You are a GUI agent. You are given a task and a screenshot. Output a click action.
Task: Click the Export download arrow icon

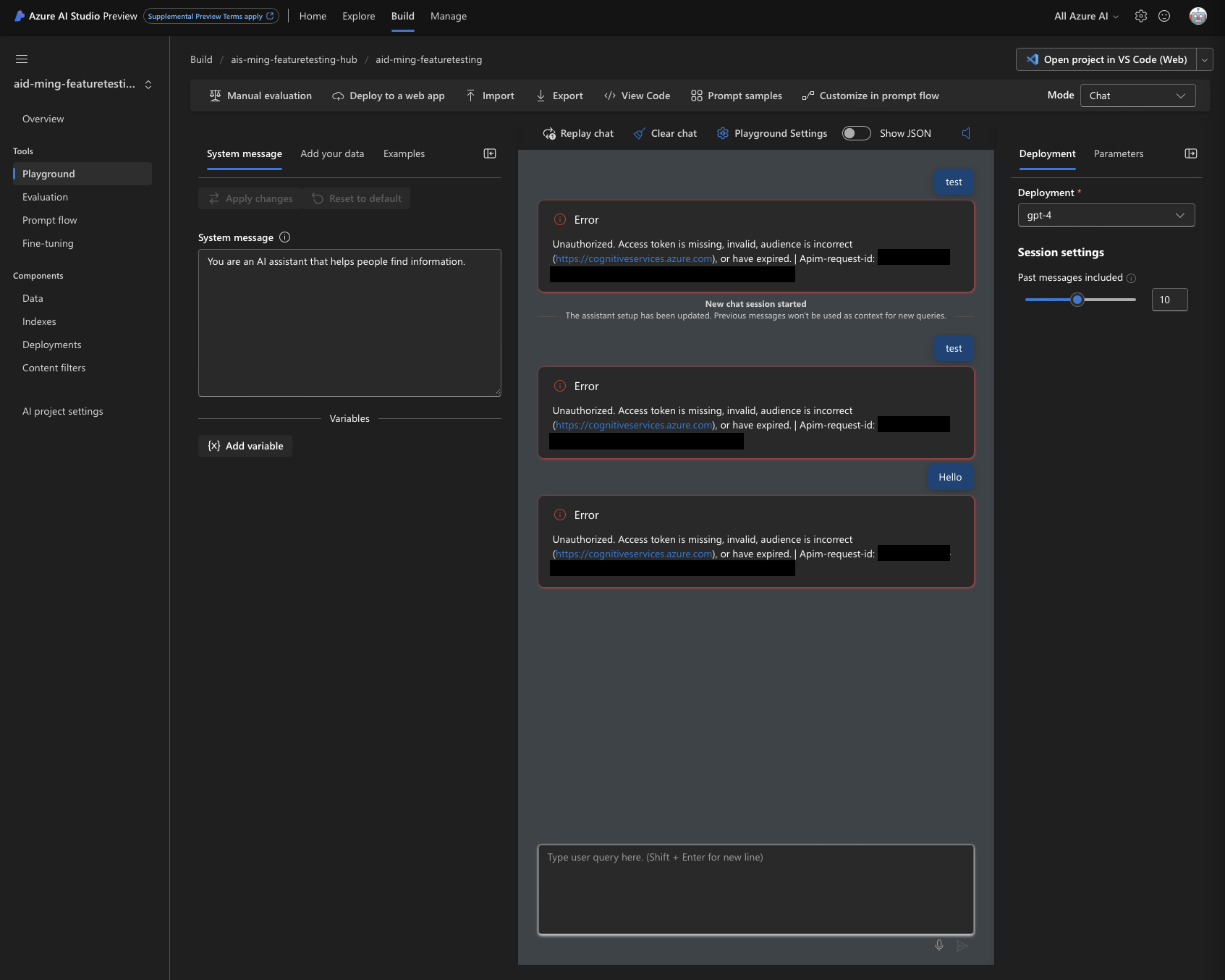point(541,96)
